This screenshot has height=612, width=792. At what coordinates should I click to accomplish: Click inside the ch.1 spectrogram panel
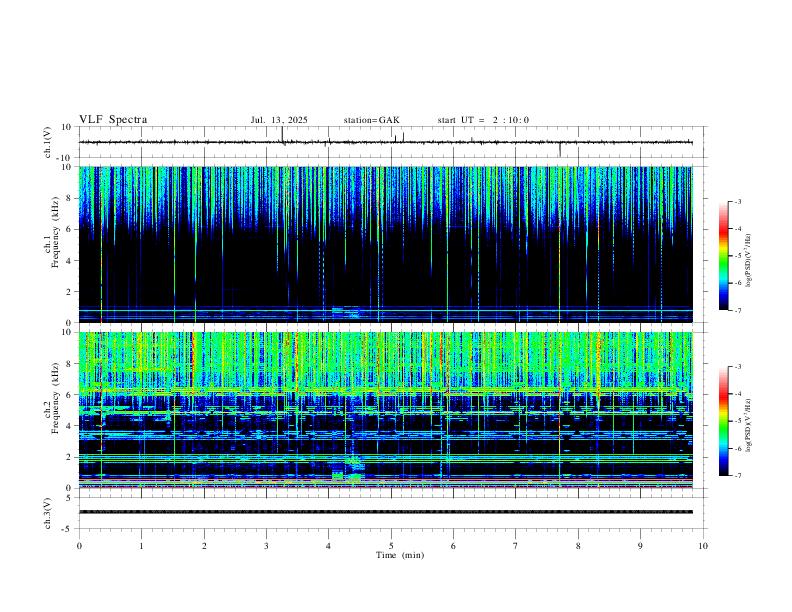pos(386,244)
